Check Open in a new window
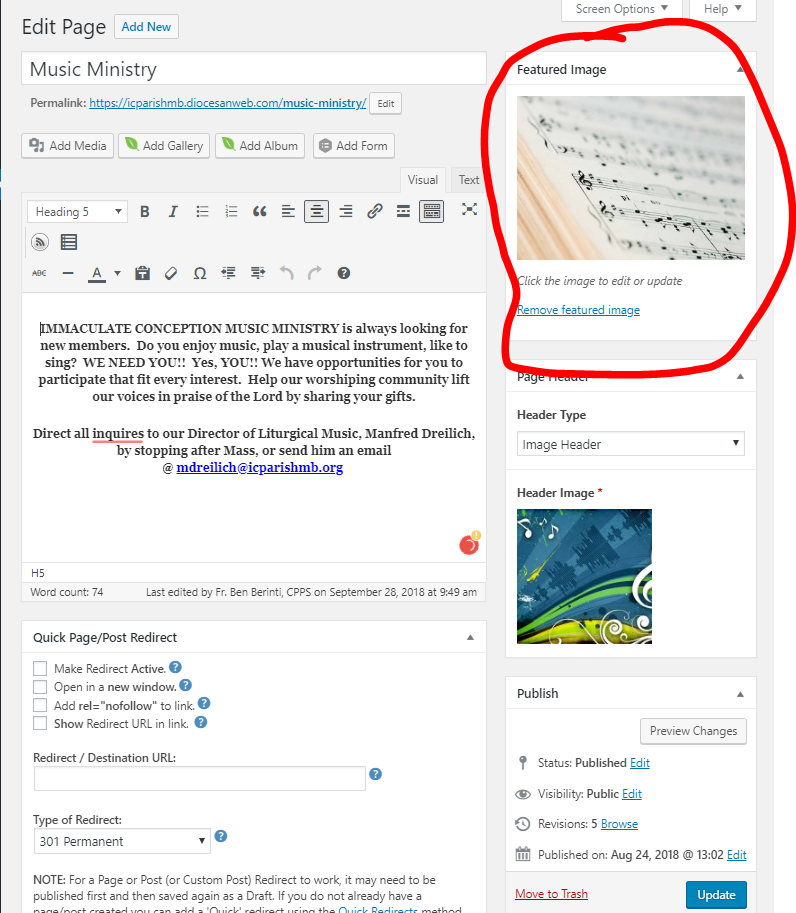Image resolution: width=796 pixels, height=913 pixels. (40, 687)
